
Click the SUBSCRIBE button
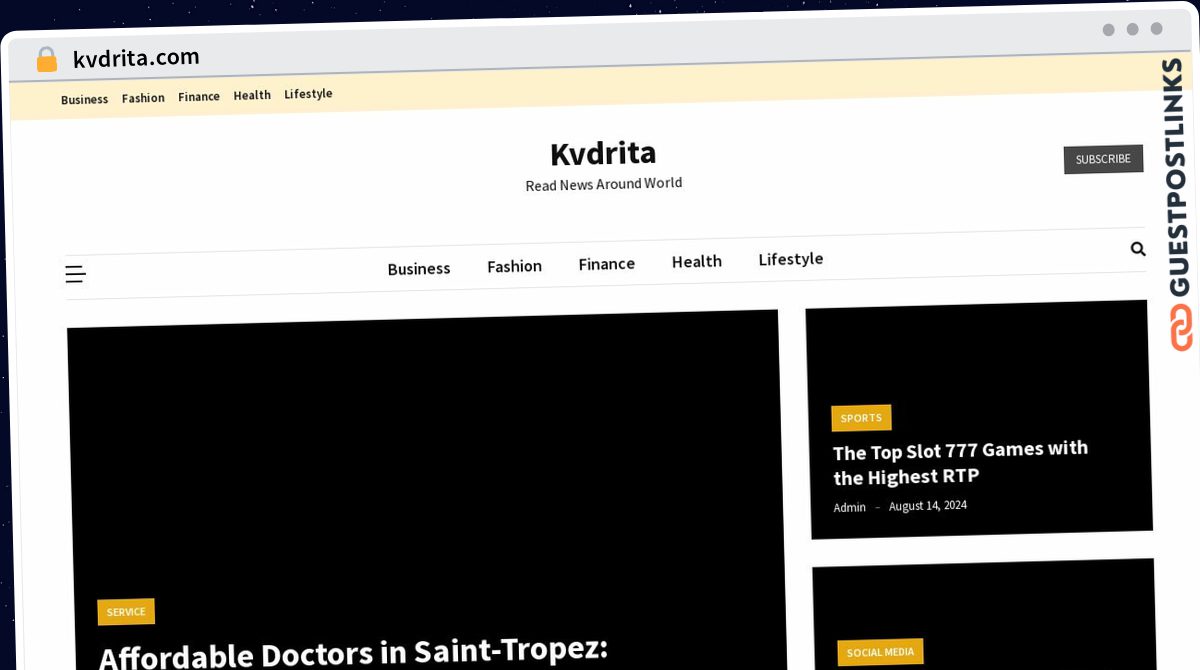tap(1103, 159)
